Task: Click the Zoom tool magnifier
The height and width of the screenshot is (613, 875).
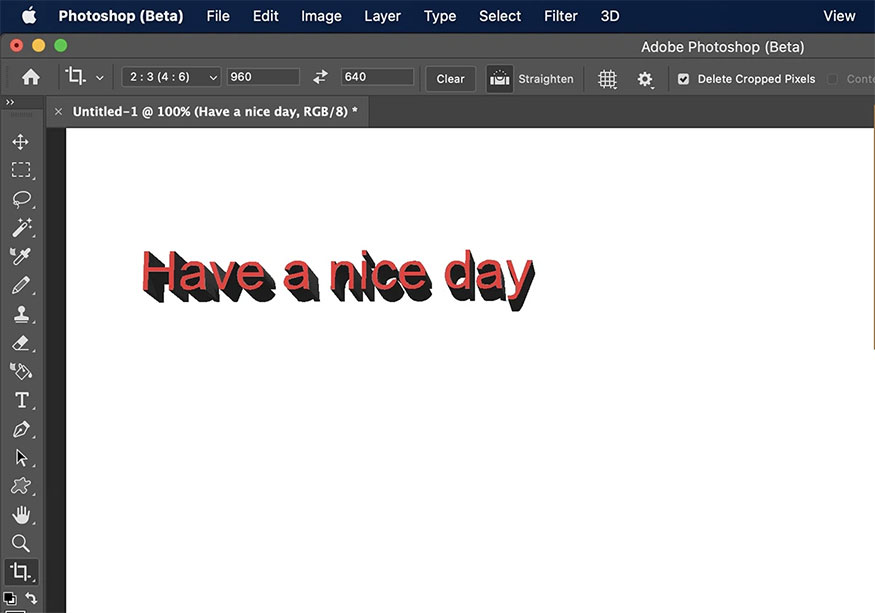Action: click(x=21, y=543)
